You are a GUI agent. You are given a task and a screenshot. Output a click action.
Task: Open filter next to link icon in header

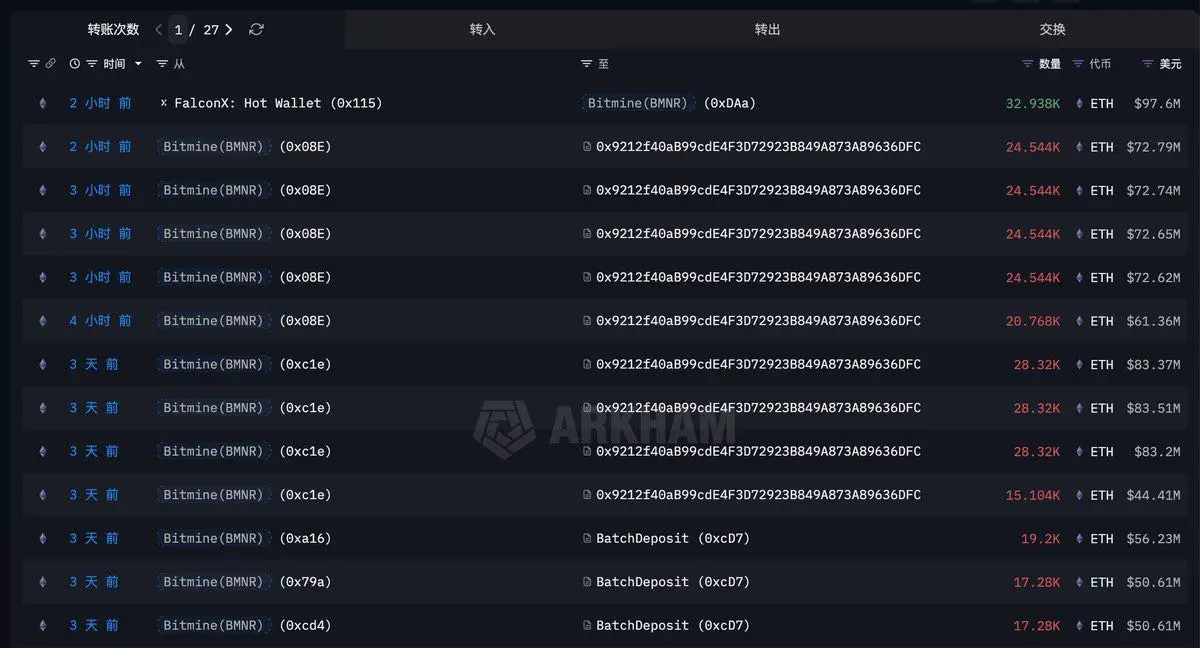click(x=34, y=64)
